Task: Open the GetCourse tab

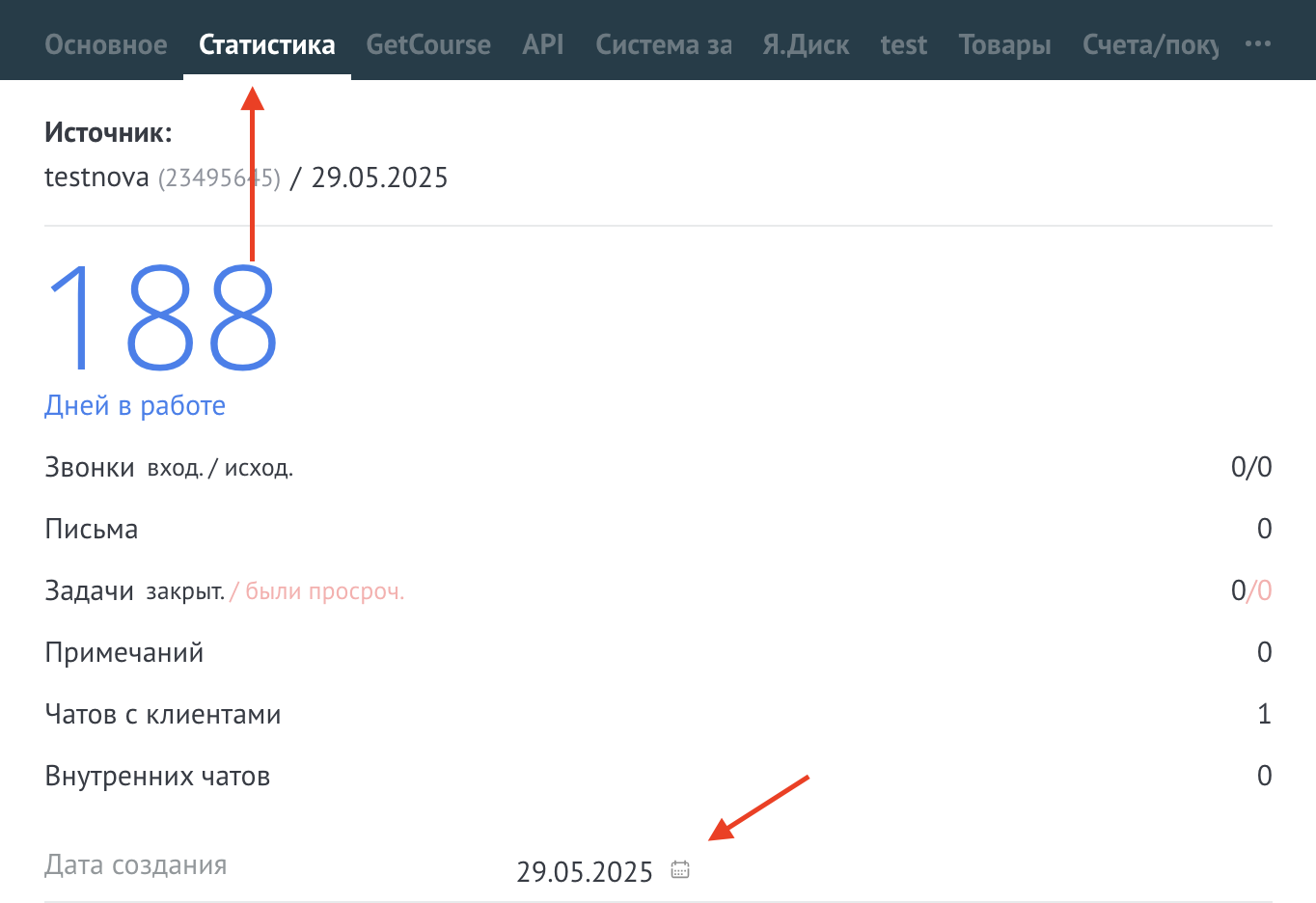Action: [428, 44]
